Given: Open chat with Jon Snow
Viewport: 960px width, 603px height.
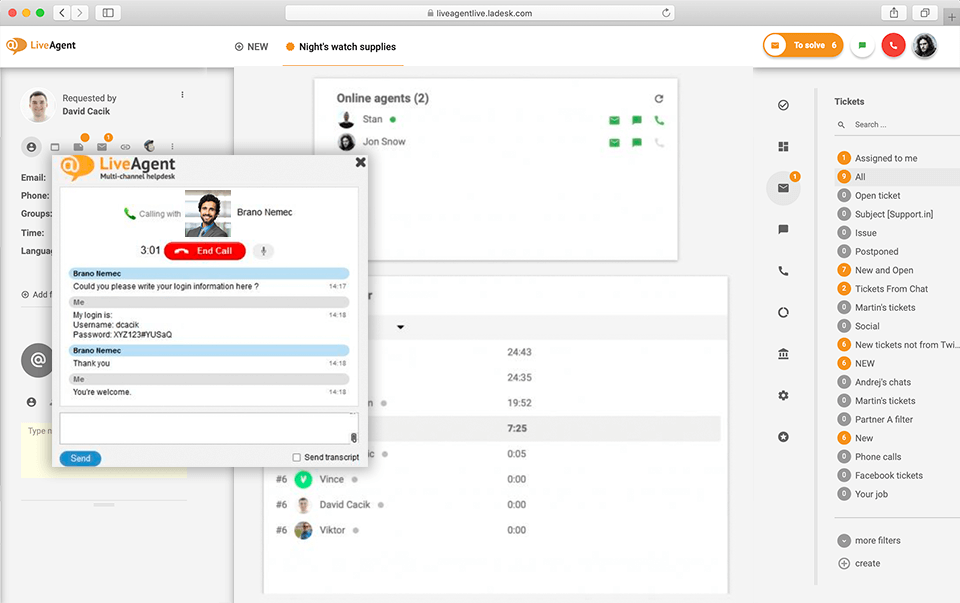Looking at the screenshot, I should point(636,142).
